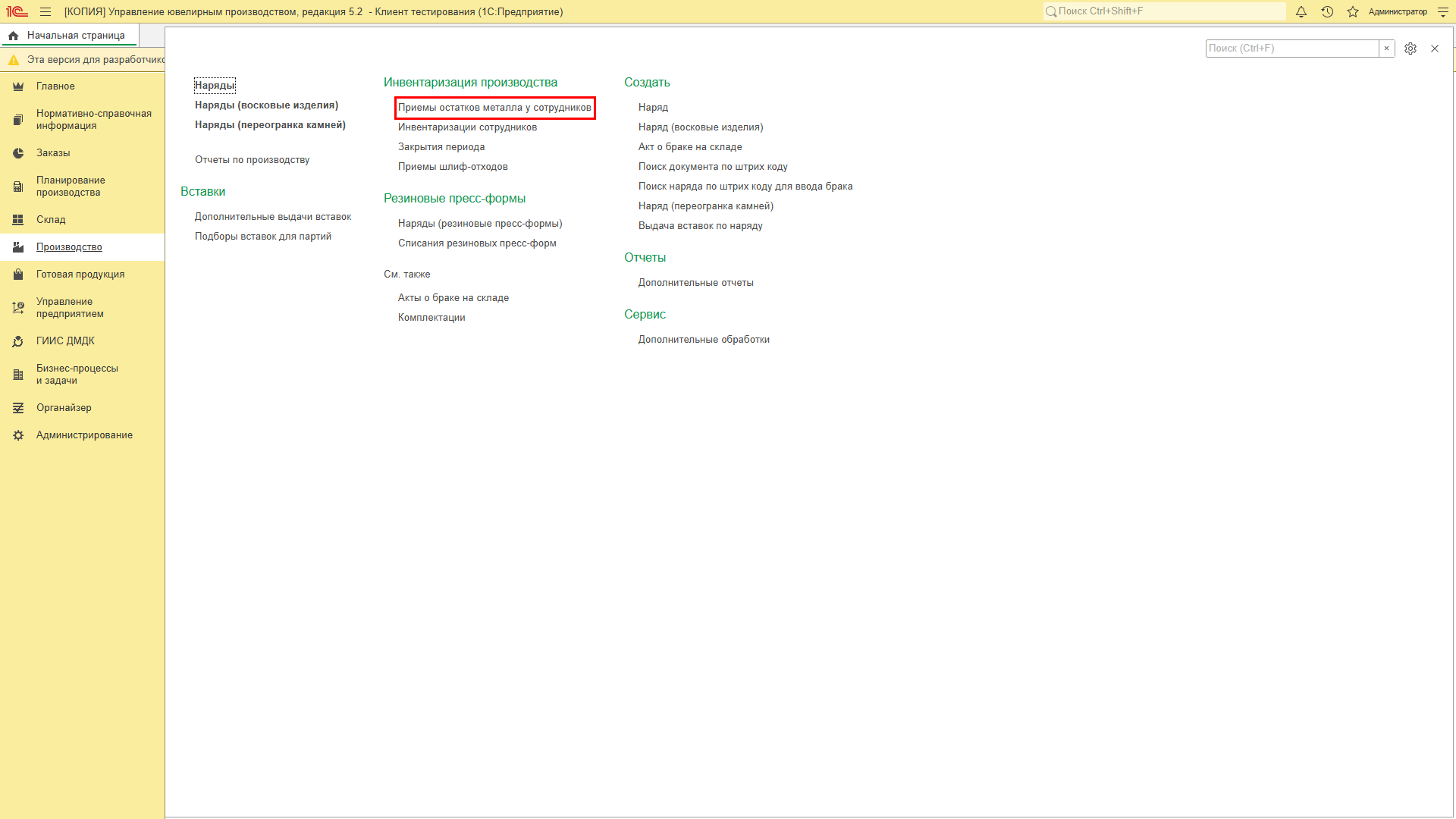Image resolution: width=1456 pixels, height=819 pixels.
Task: Open the ГИИС ДМДК section
Action: click(82, 341)
